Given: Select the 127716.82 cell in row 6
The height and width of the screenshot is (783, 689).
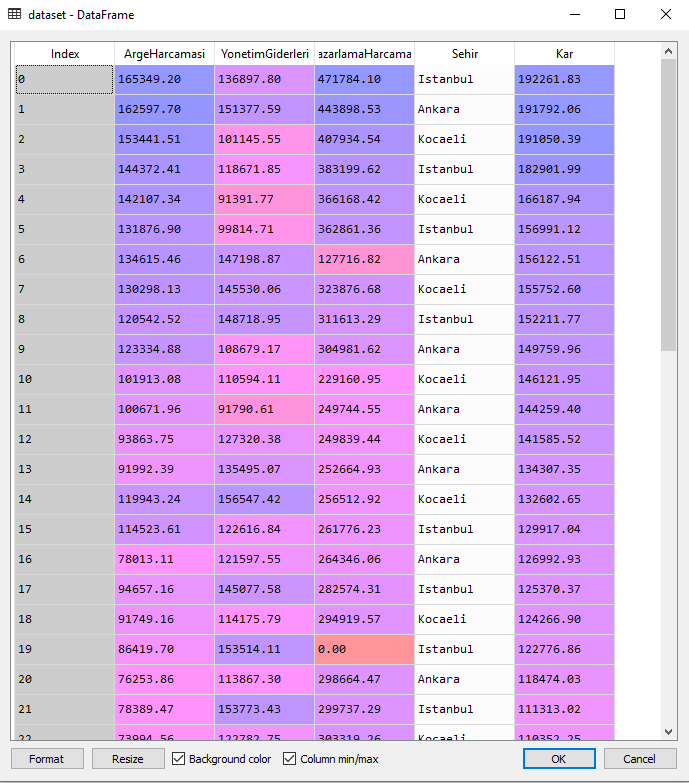Looking at the screenshot, I should pos(364,259).
